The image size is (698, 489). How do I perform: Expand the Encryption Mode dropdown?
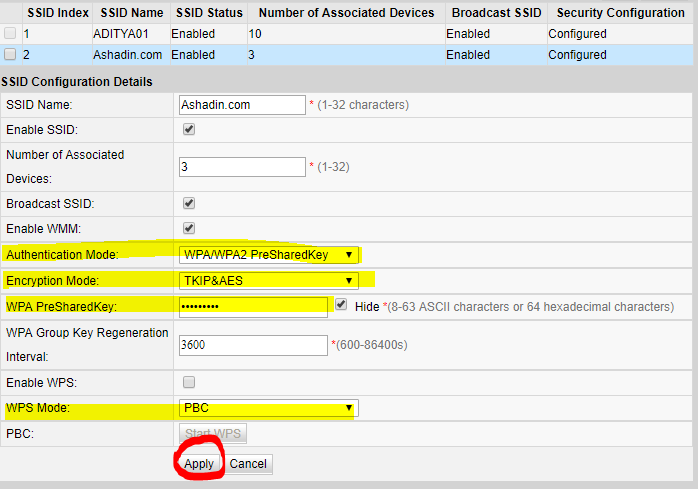(x=267, y=280)
